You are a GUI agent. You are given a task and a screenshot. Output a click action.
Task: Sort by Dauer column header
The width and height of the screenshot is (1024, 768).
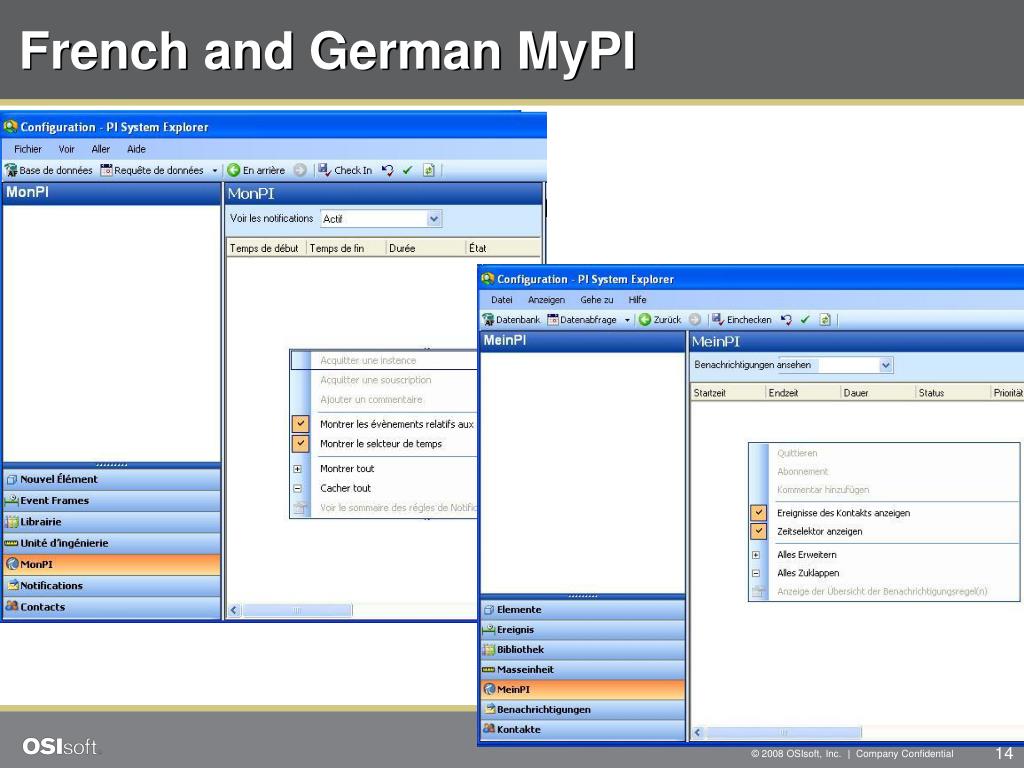pos(878,392)
